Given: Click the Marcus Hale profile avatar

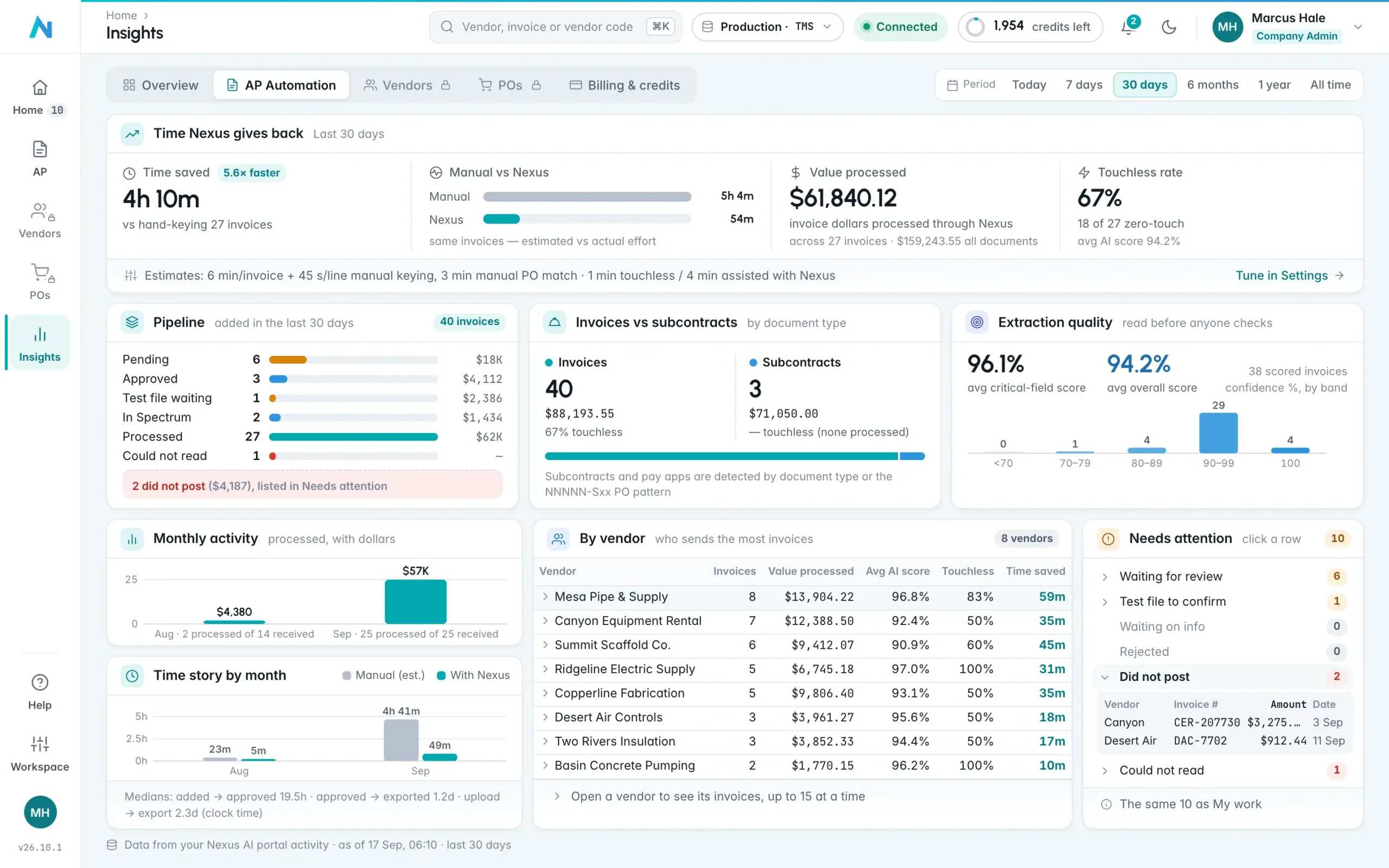Looking at the screenshot, I should [1227, 27].
